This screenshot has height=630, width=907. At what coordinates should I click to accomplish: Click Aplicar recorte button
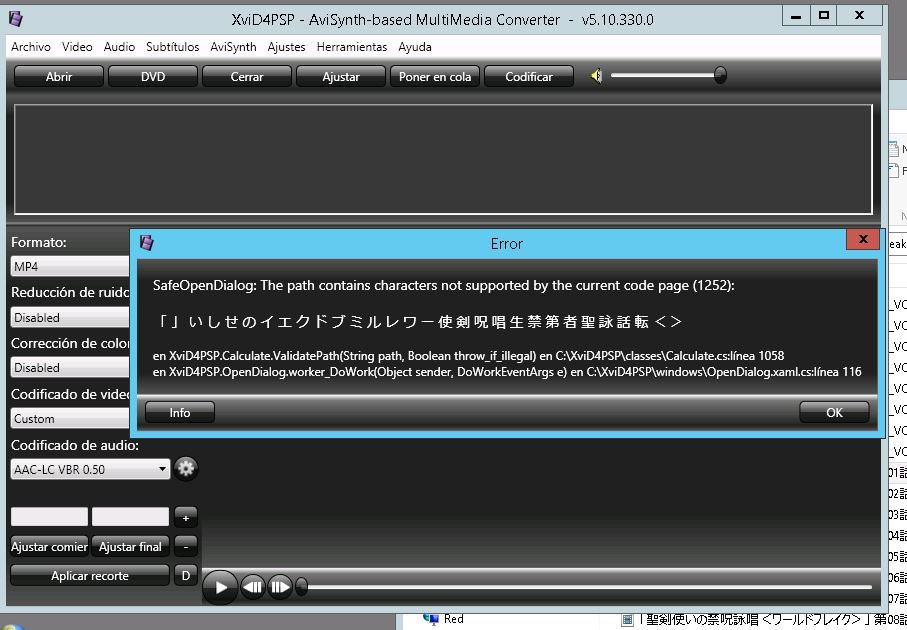point(90,576)
